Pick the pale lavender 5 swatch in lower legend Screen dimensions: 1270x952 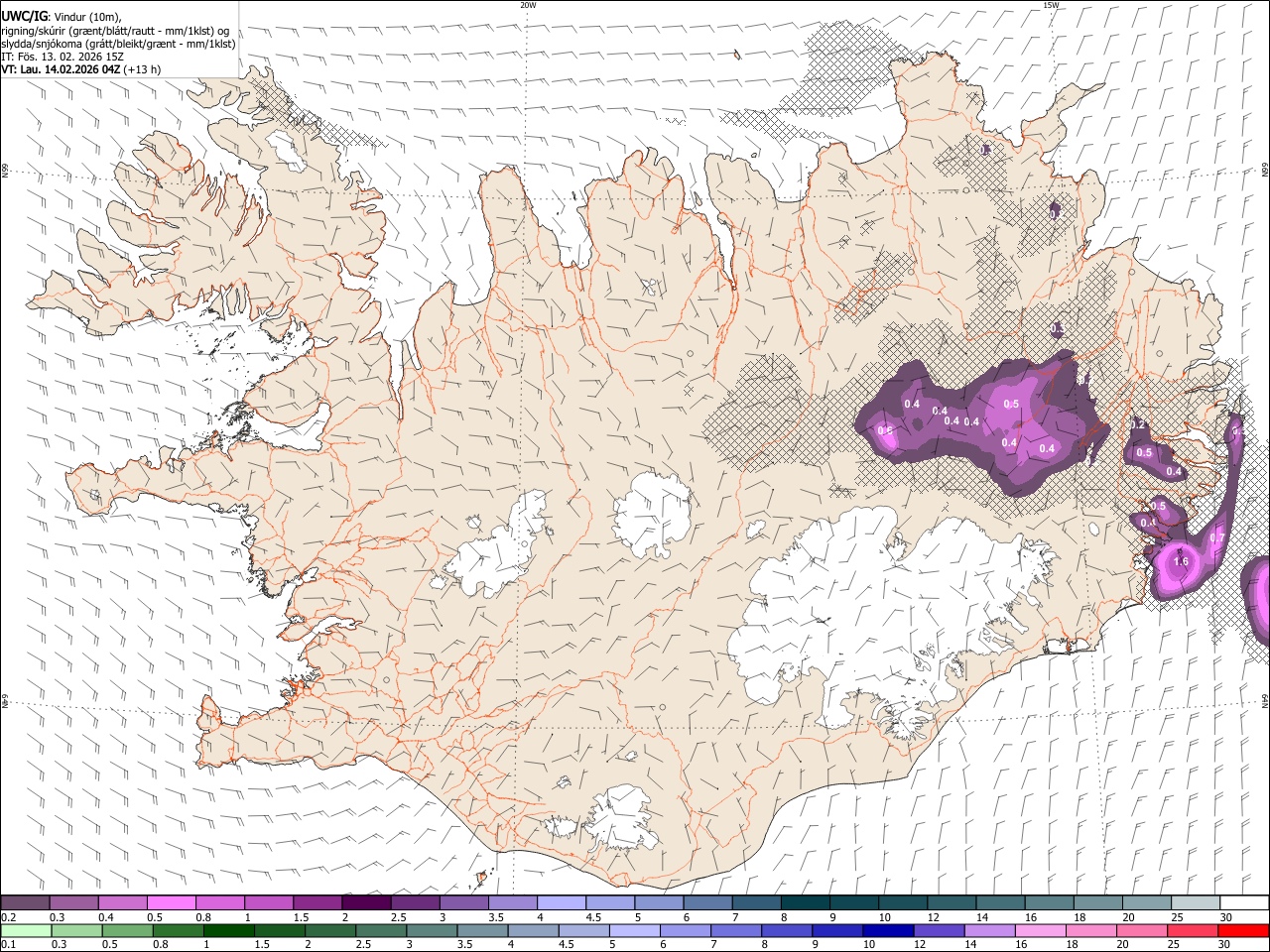(x=633, y=930)
